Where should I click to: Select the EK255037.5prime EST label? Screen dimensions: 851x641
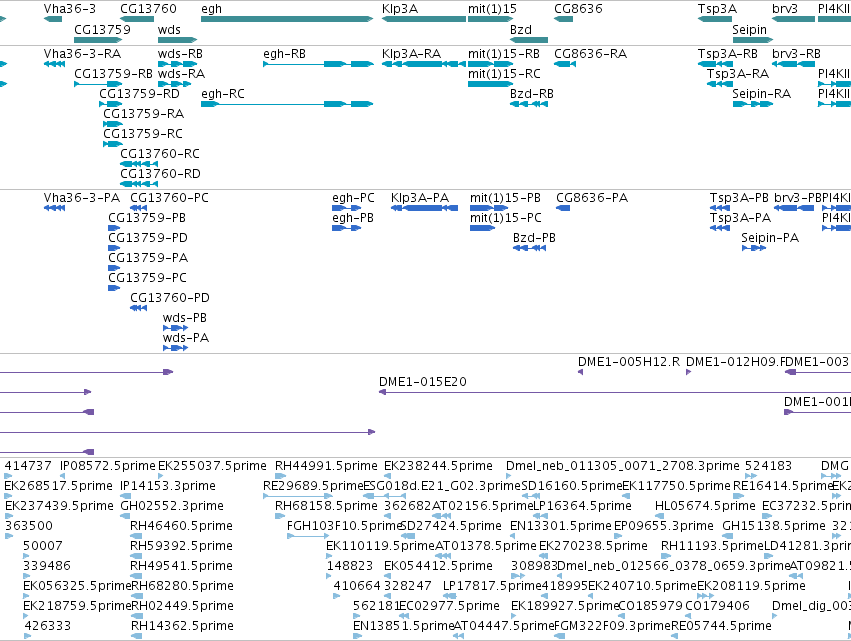click(212, 466)
